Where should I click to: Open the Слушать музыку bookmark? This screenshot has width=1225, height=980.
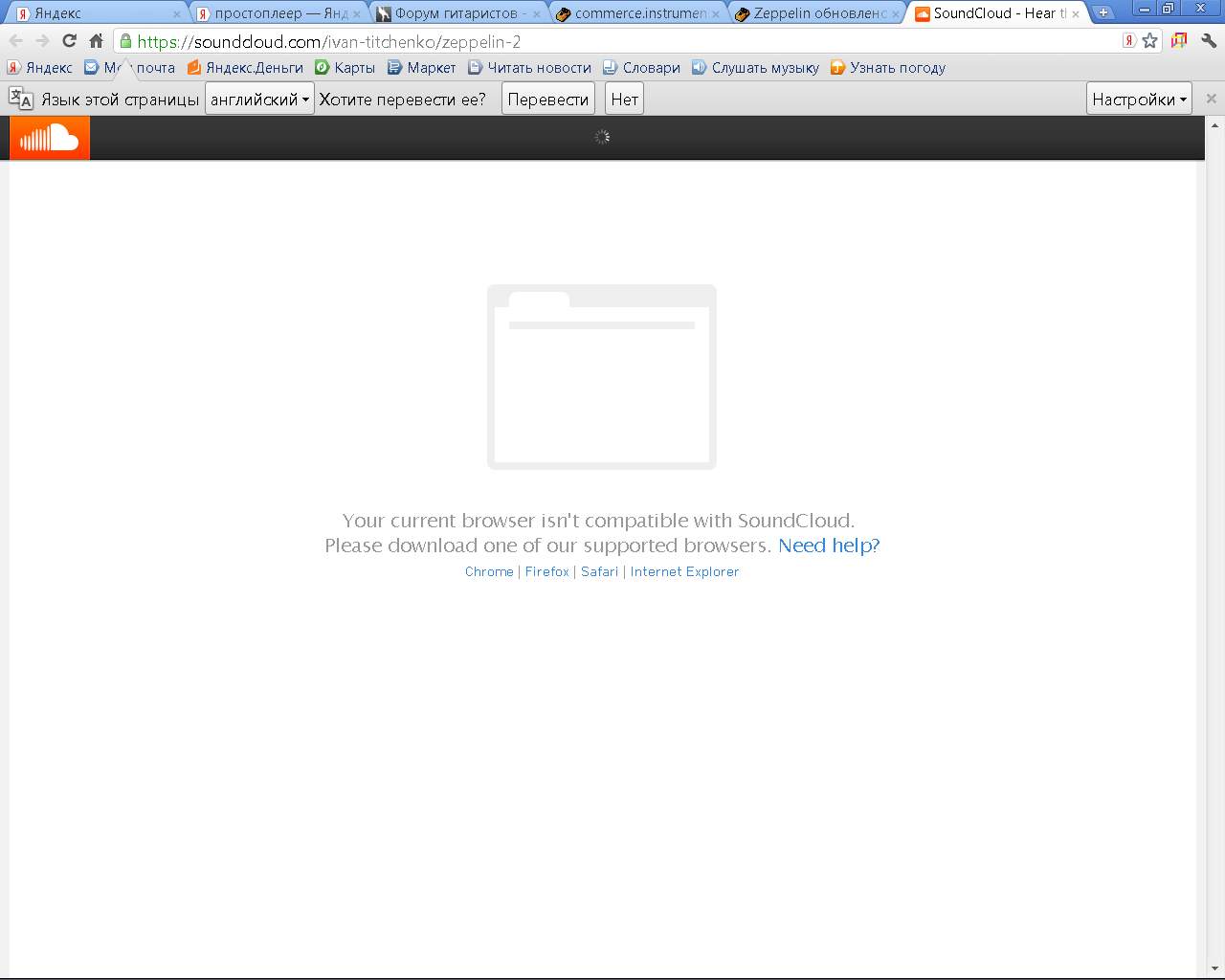coord(755,68)
